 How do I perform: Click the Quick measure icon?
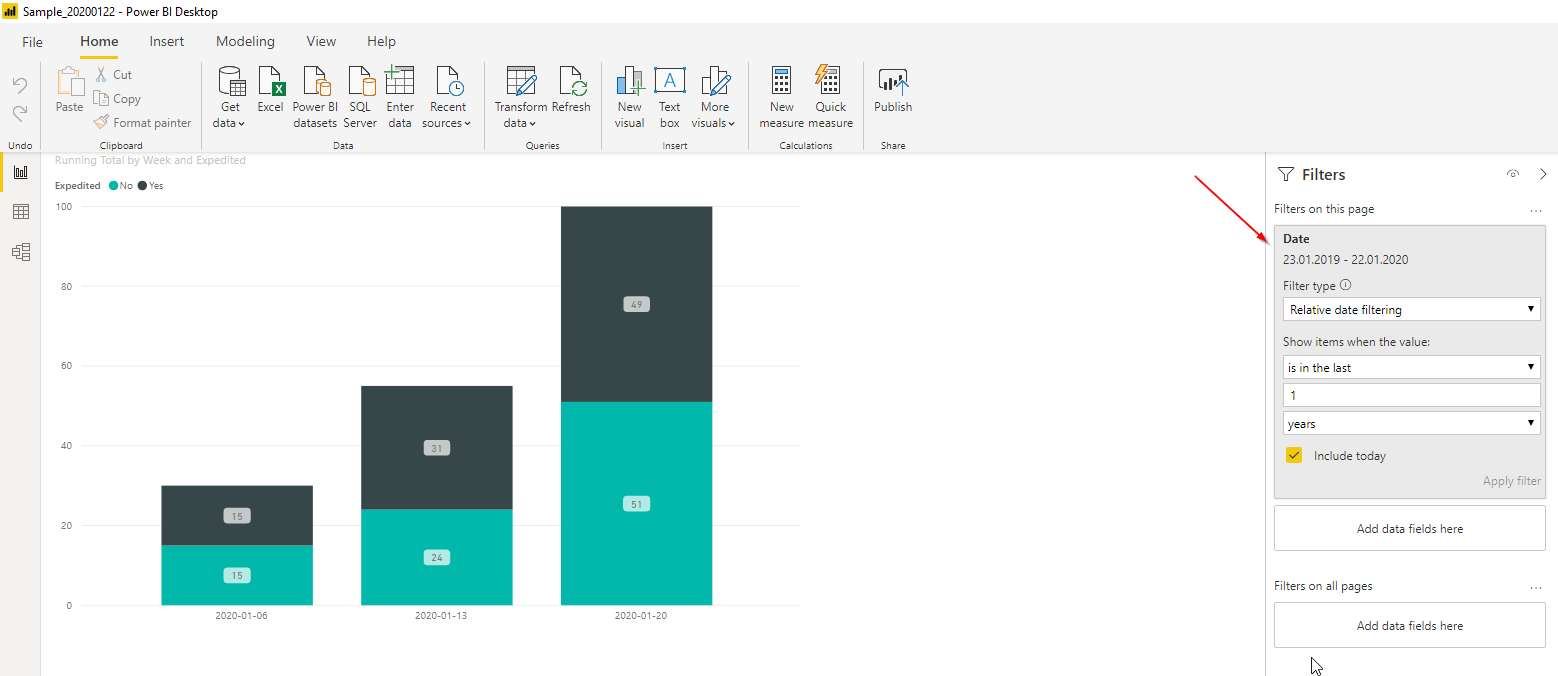[x=828, y=82]
